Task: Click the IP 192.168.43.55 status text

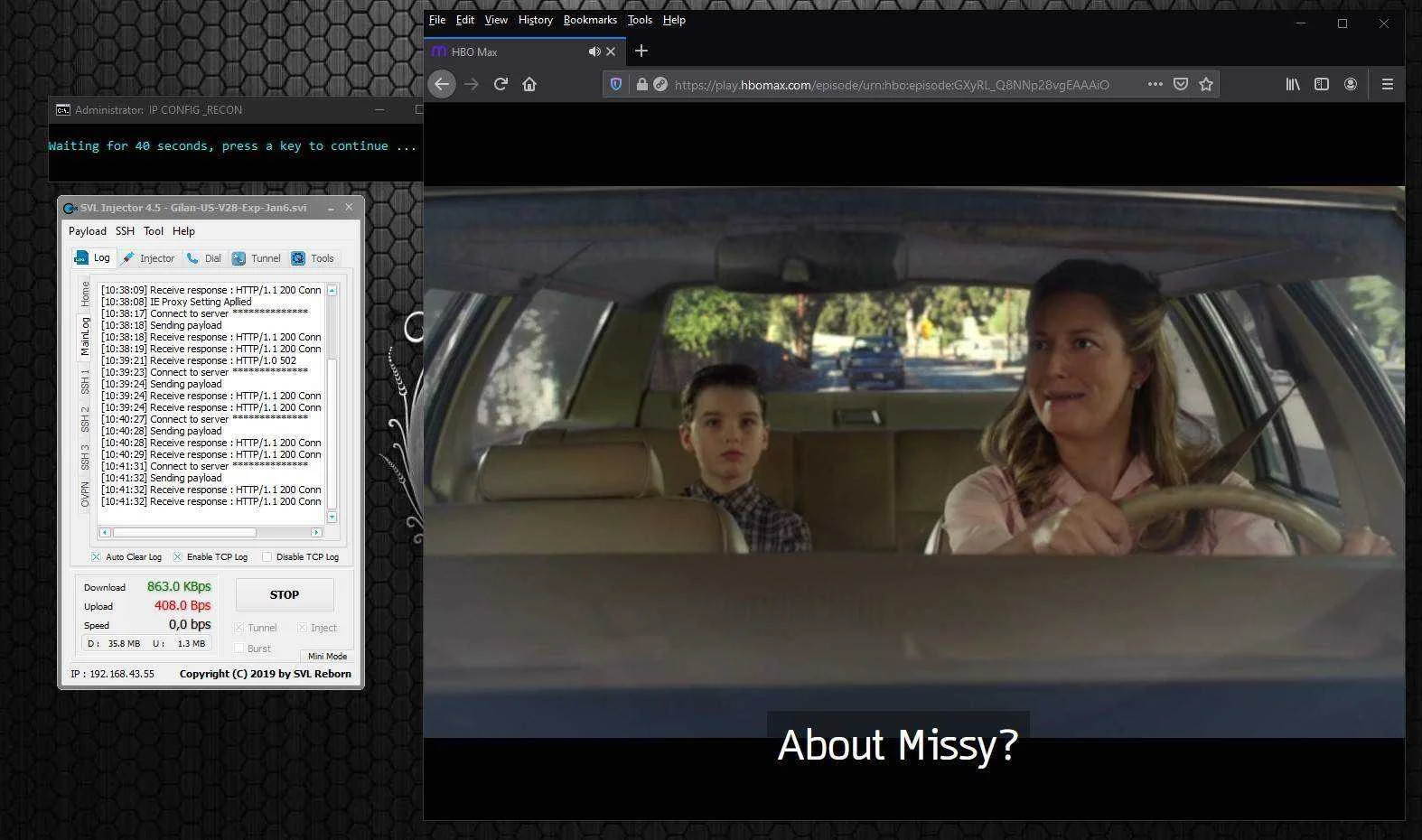Action: (x=112, y=674)
